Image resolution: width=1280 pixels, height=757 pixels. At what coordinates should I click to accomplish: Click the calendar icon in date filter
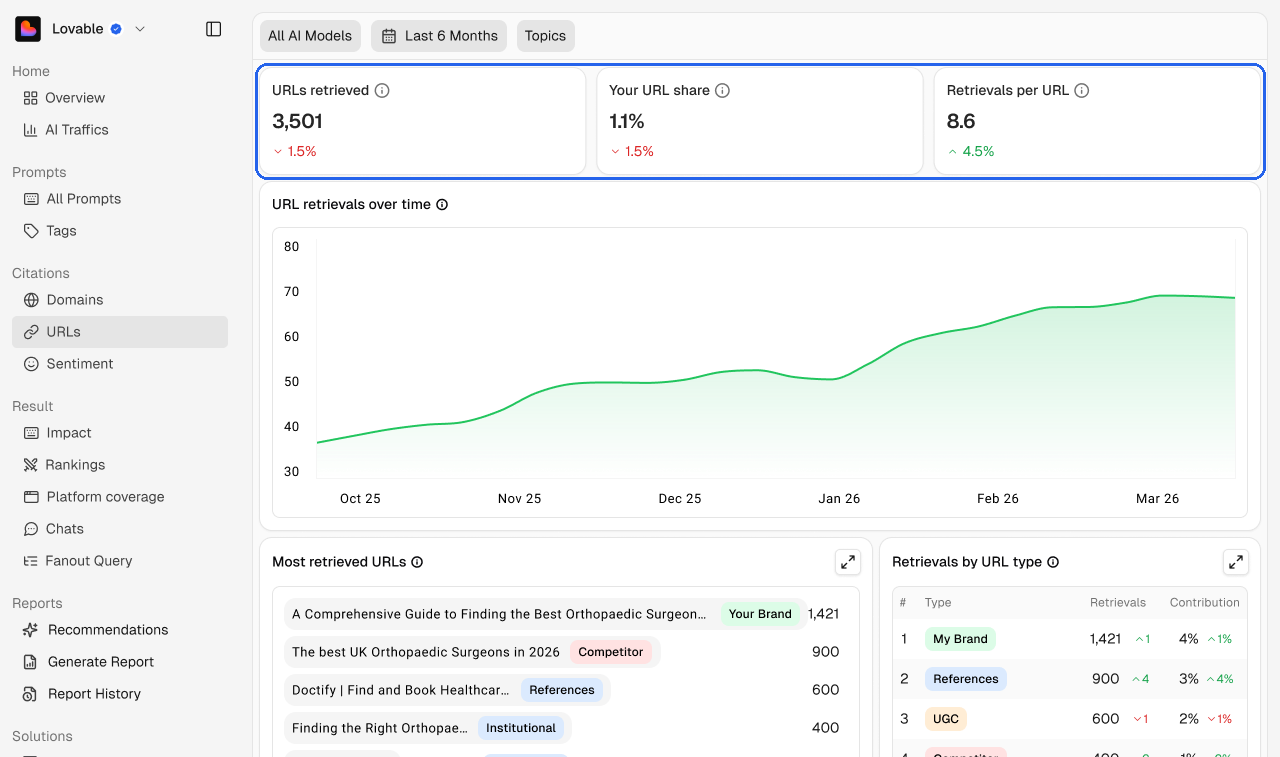[389, 36]
